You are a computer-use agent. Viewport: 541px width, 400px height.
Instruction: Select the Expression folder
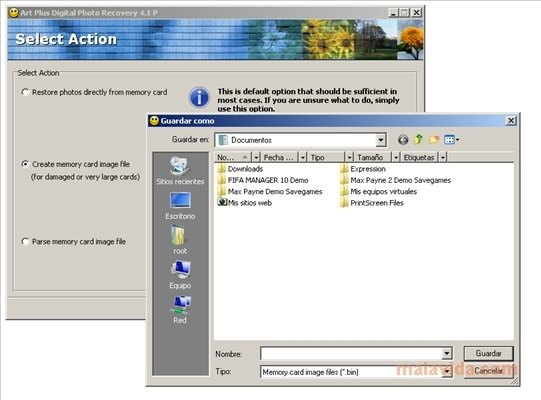click(363, 169)
